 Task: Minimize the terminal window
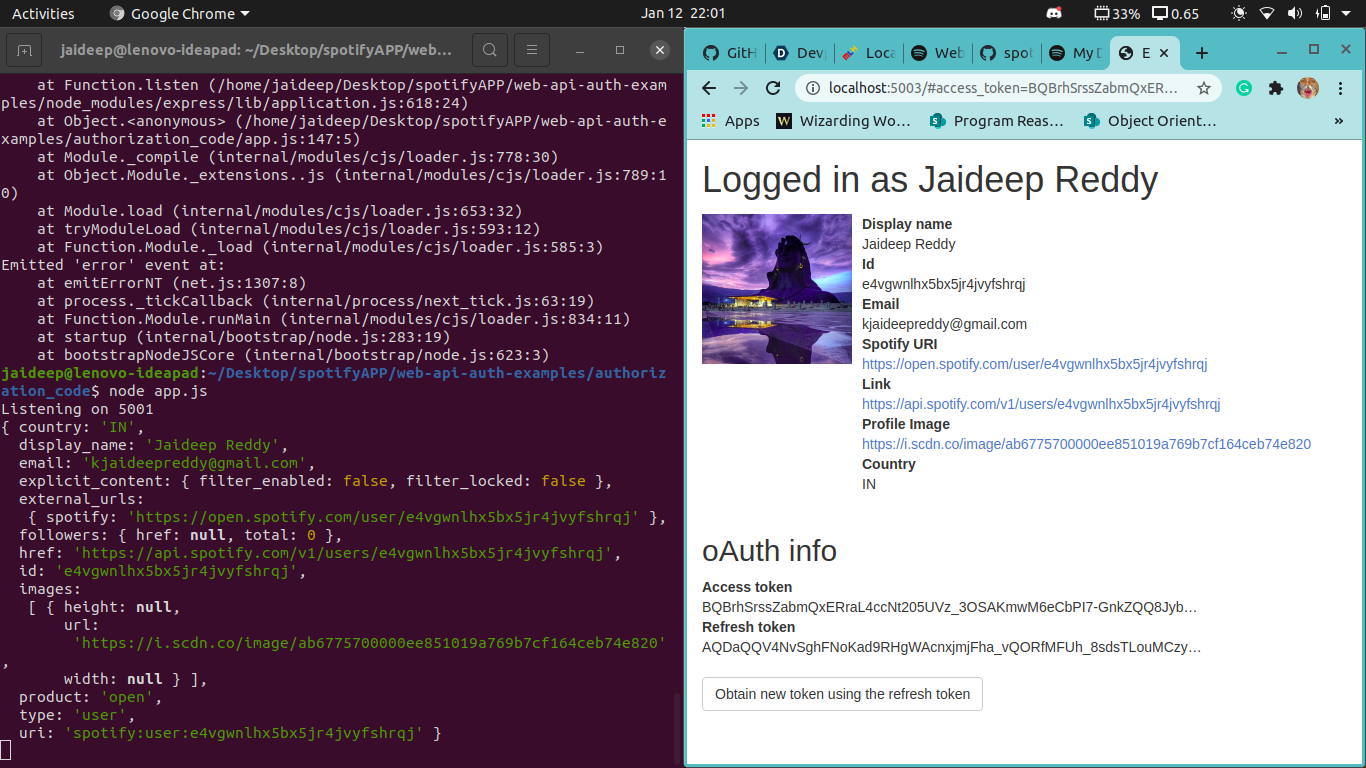580,50
